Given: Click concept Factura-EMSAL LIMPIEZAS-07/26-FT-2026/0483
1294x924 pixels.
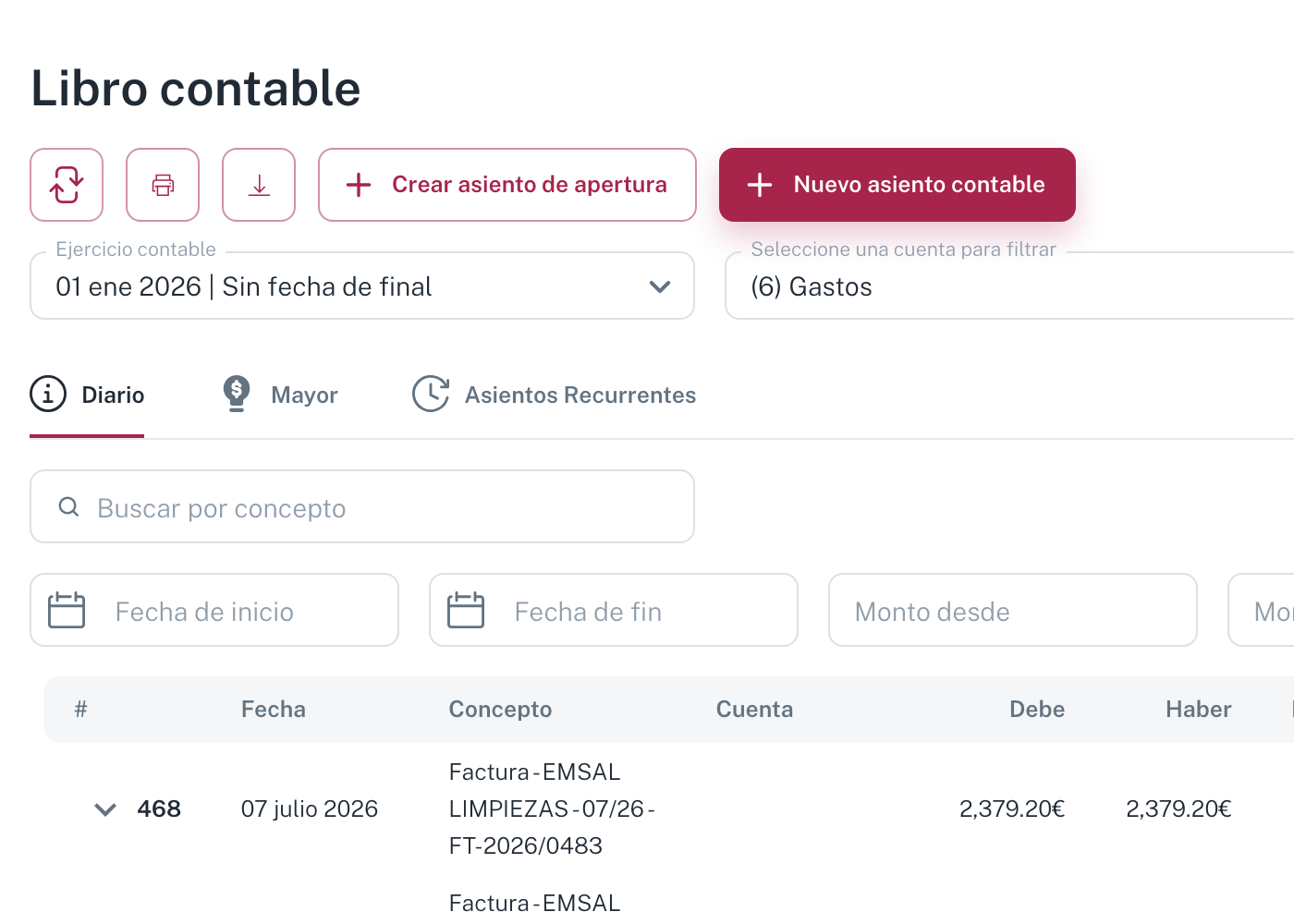Looking at the screenshot, I should click(x=552, y=809).
